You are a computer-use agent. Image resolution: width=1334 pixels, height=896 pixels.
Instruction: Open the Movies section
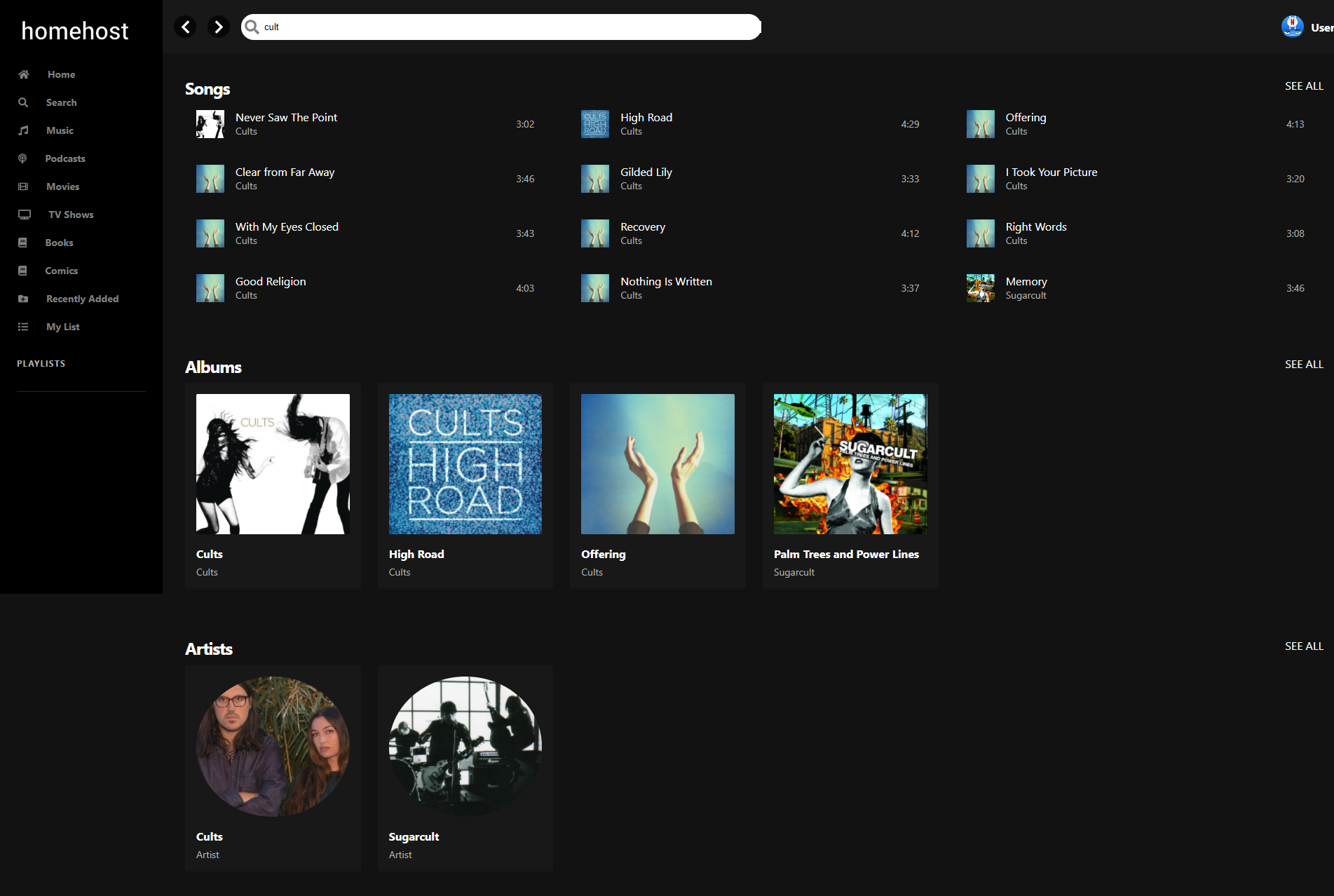[x=62, y=186]
